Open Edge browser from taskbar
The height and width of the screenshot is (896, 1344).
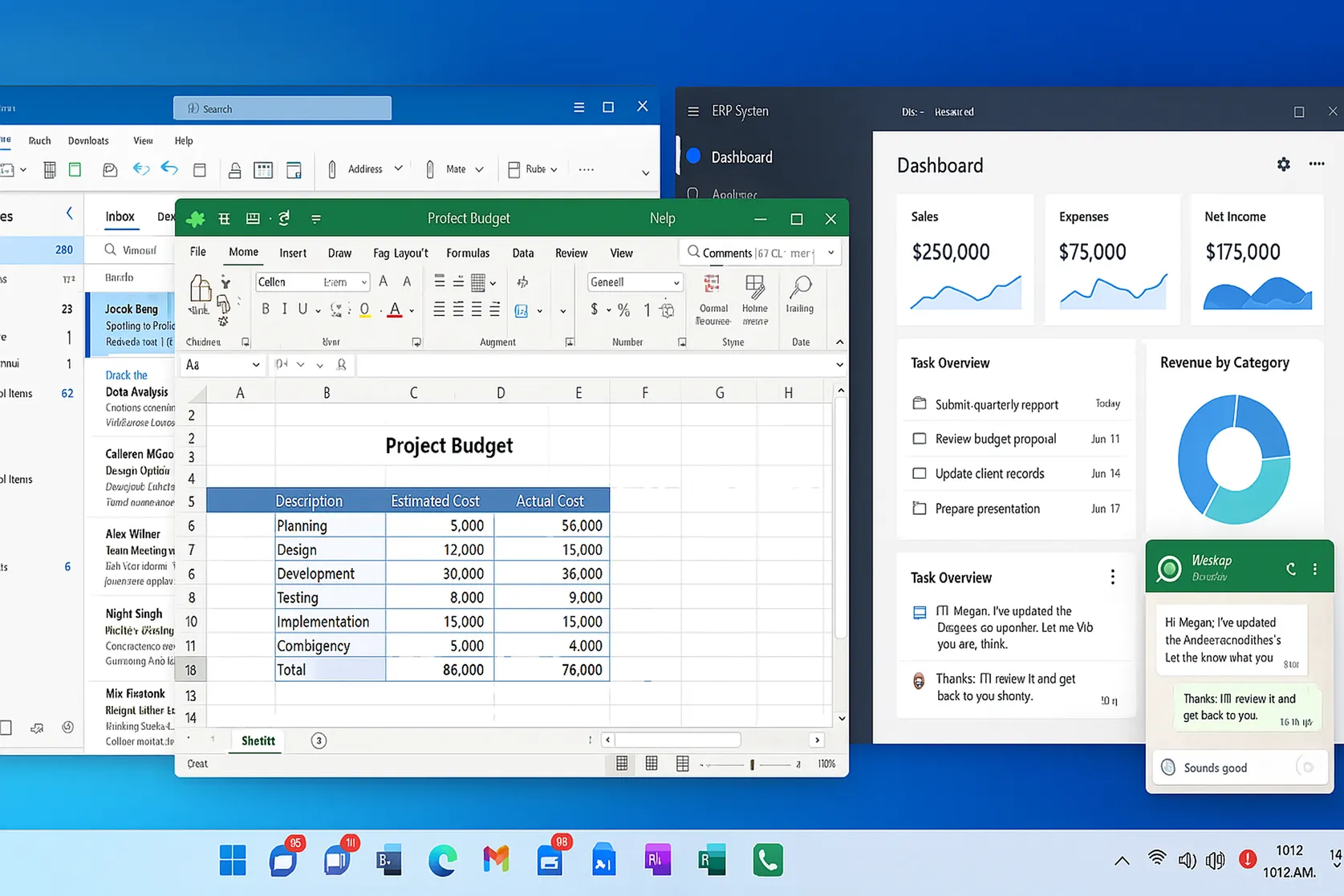tap(443, 860)
